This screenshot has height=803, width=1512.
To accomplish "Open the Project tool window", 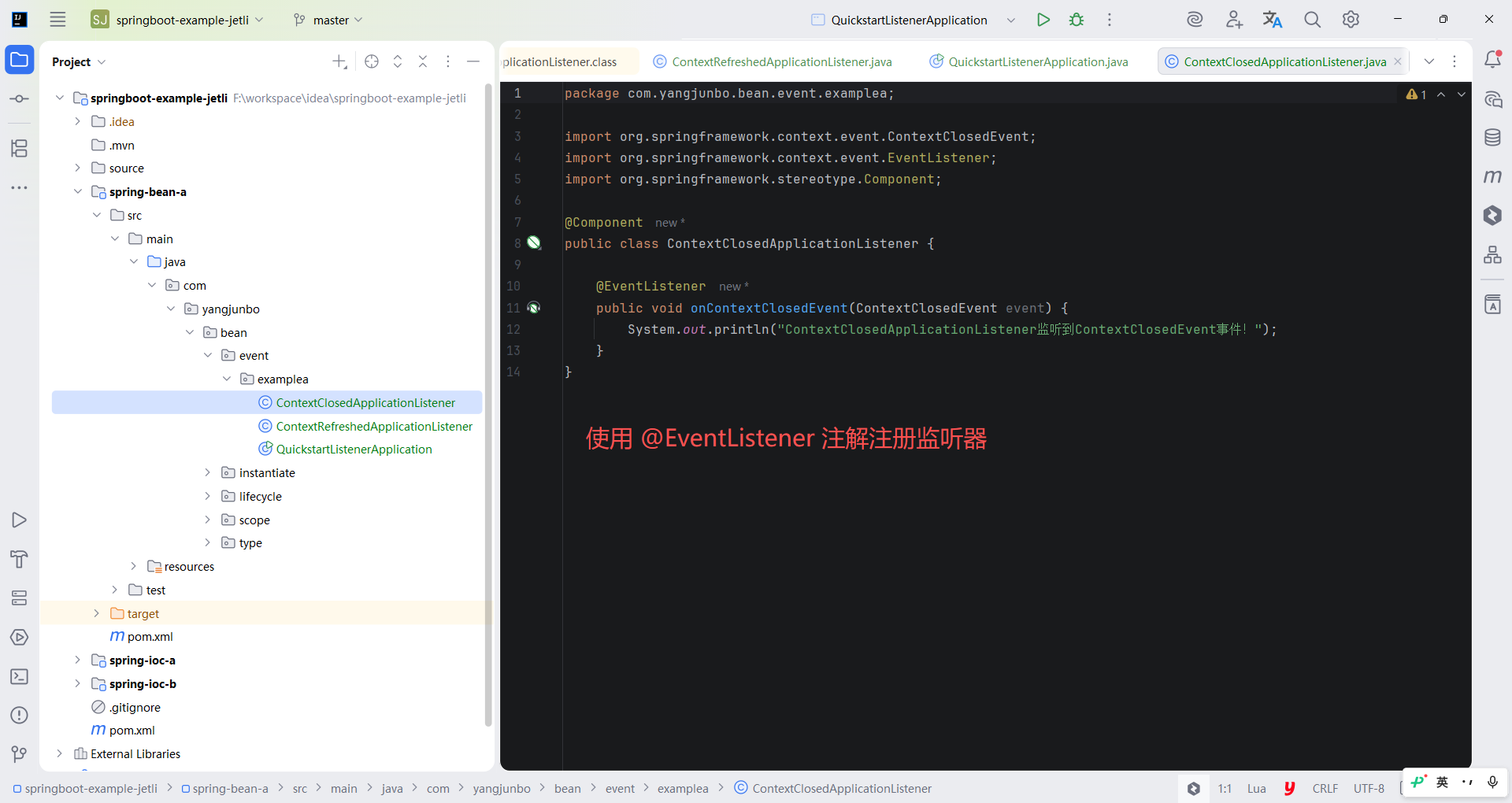I will [20, 60].
